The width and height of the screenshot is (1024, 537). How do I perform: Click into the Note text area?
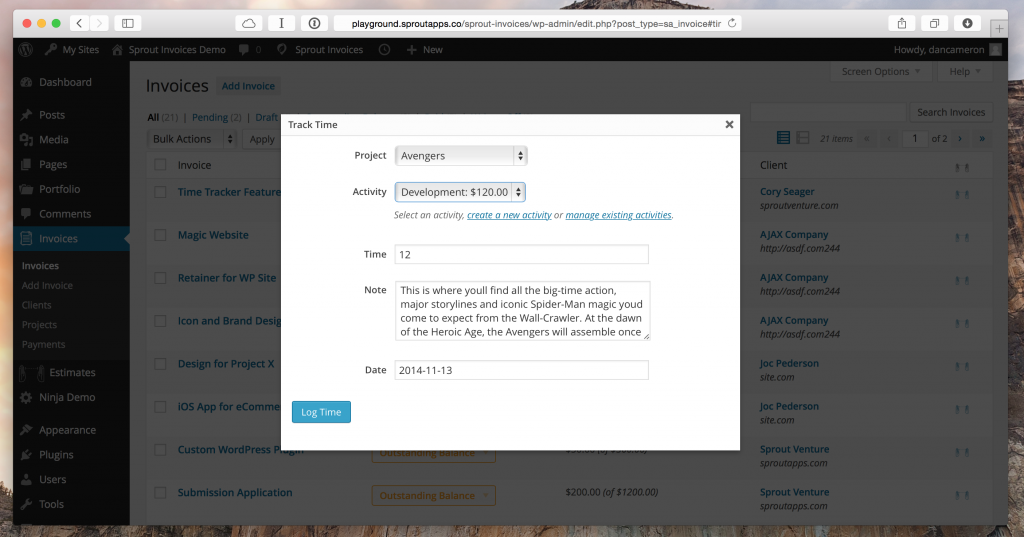pos(522,311)
